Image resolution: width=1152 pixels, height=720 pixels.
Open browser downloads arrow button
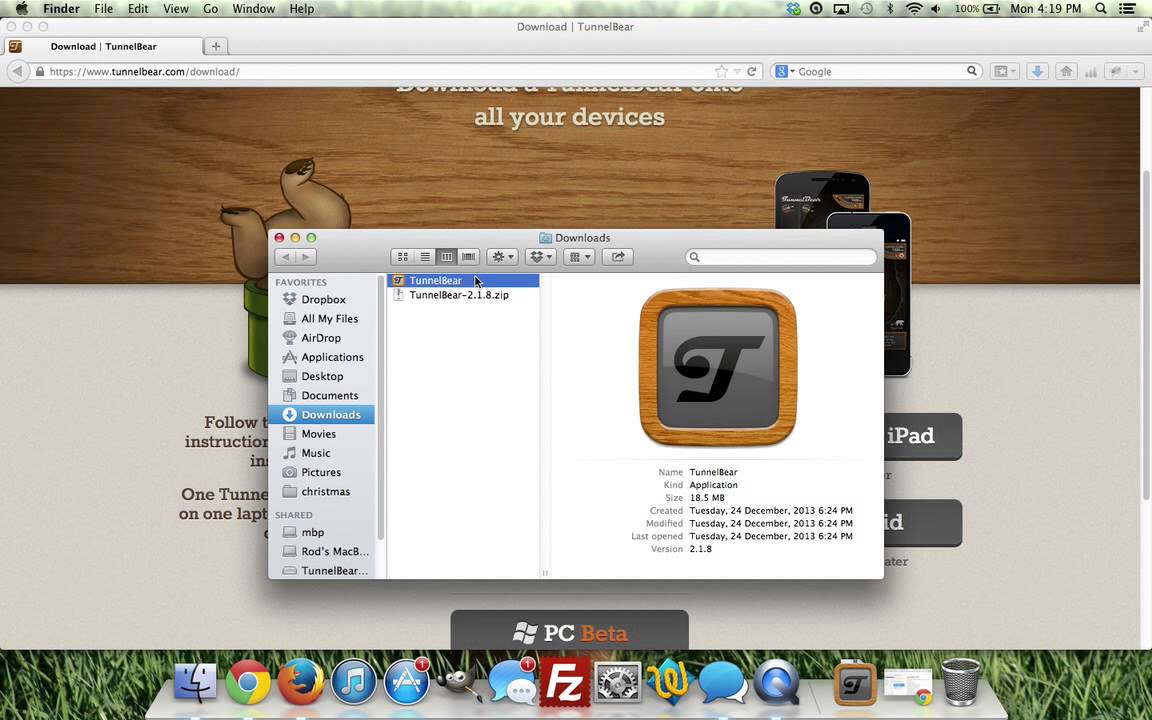[x=1037, y=71]
